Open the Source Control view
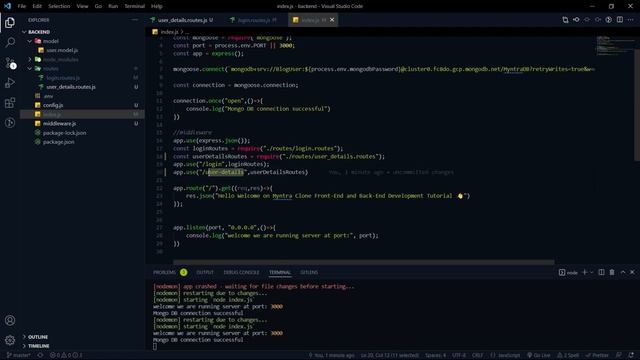 [10, 62]
